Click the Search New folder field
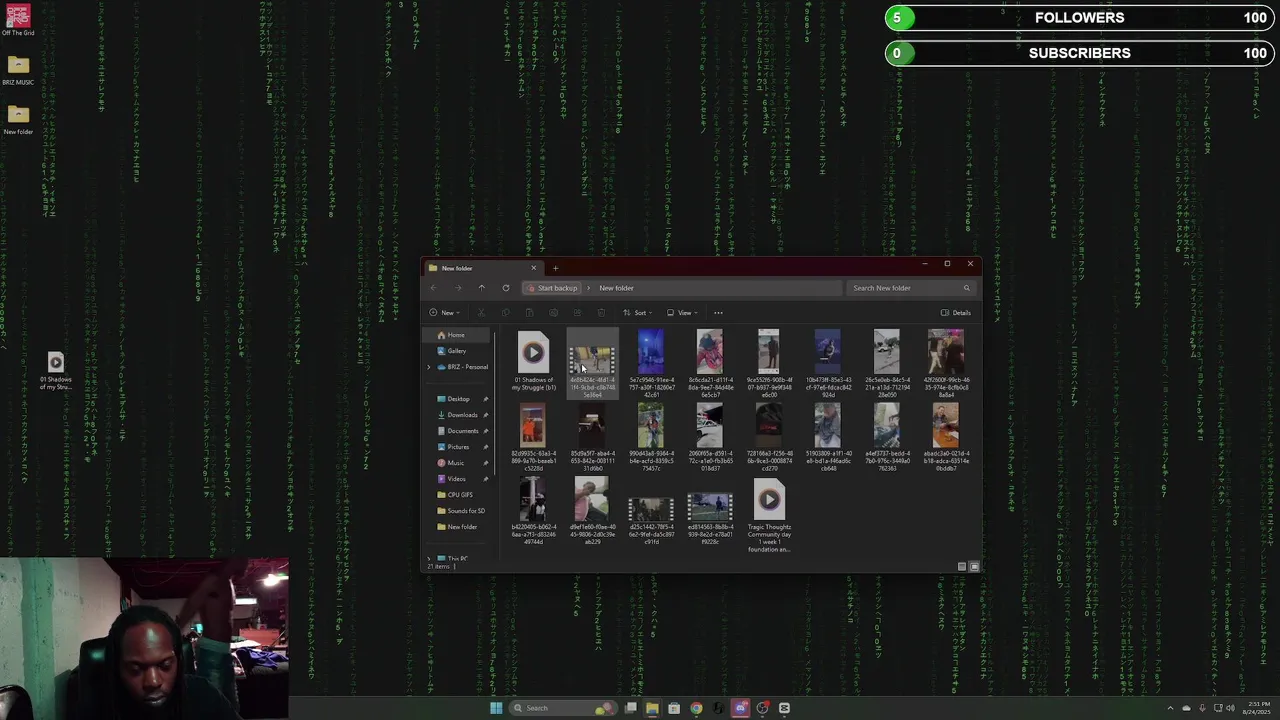1280x720 pixels. 910,288
